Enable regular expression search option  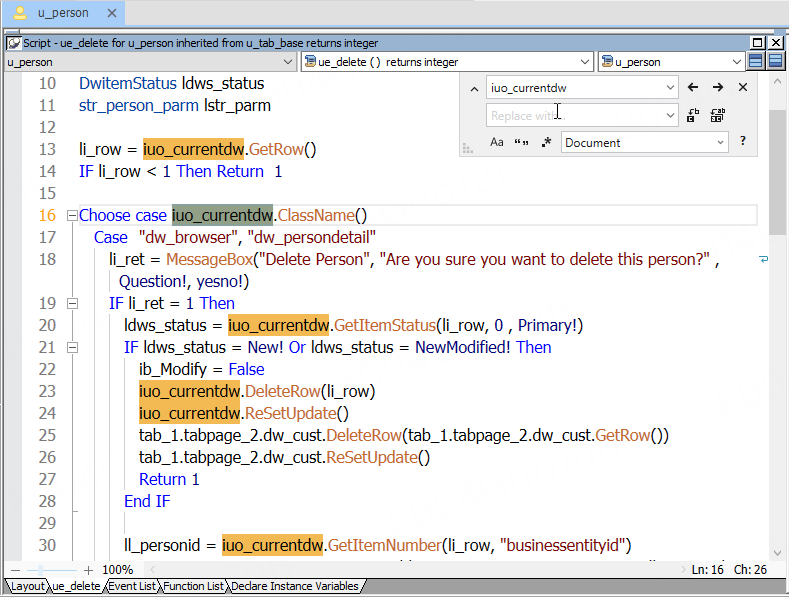[546, 143]
